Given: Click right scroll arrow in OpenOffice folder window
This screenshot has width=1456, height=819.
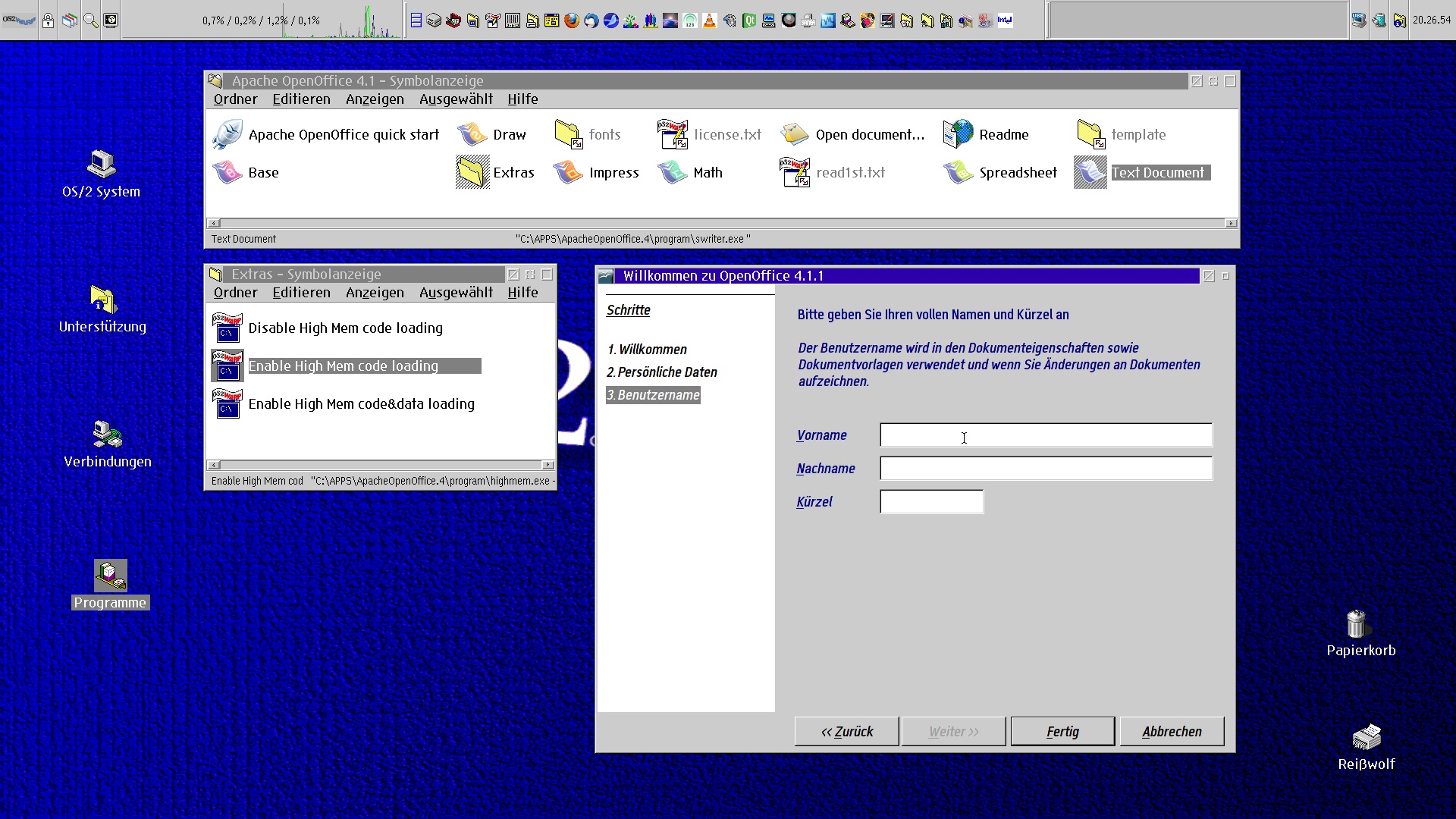Looking at the screenshot, I should (1231, 223).
